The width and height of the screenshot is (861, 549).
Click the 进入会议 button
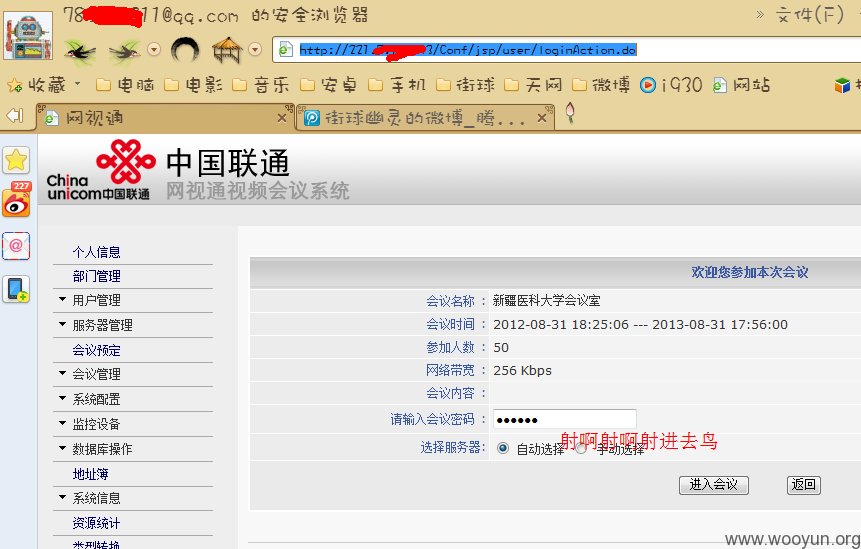[714, 485]
